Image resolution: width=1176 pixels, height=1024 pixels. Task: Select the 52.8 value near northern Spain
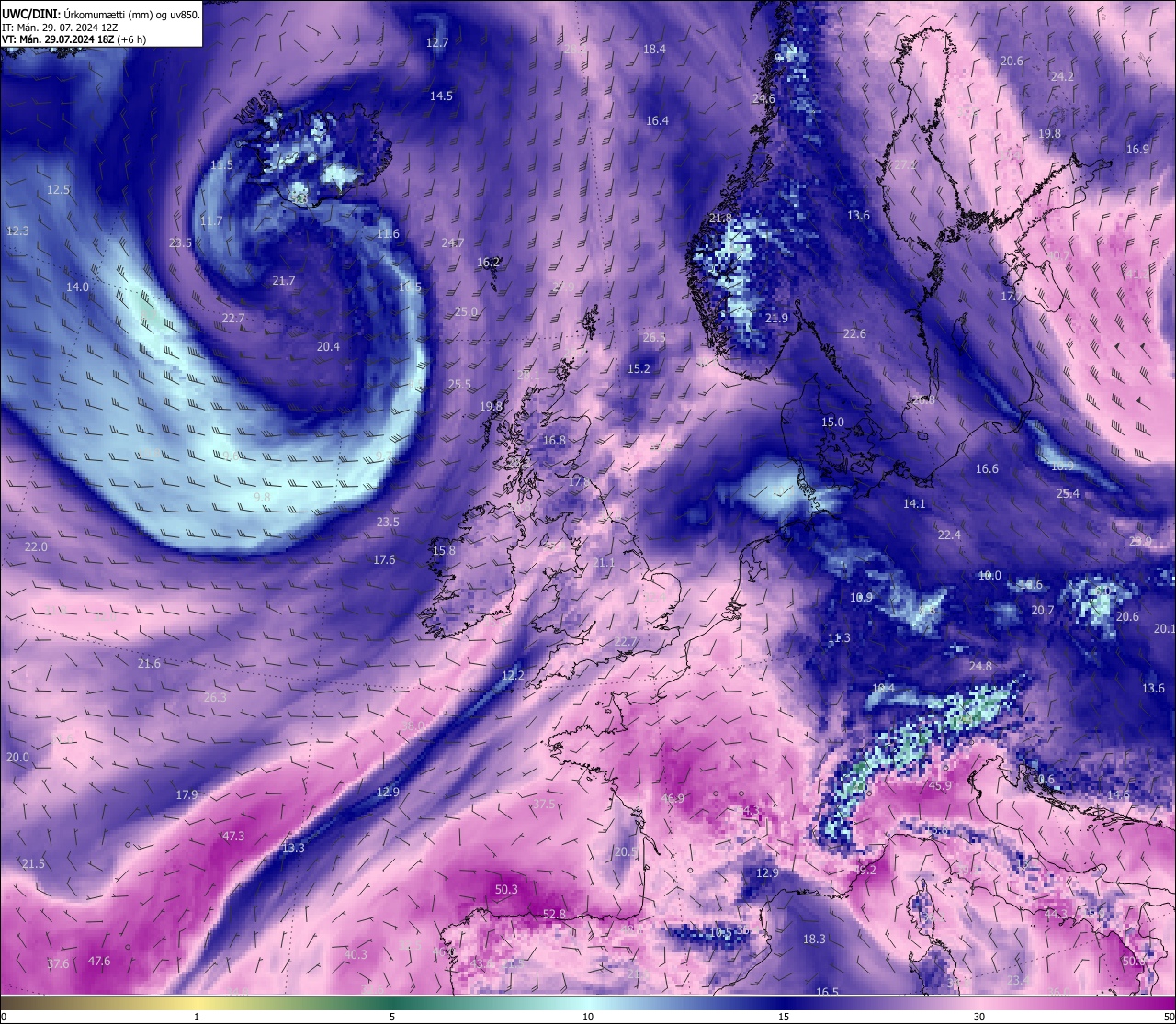tap(554, 914)
